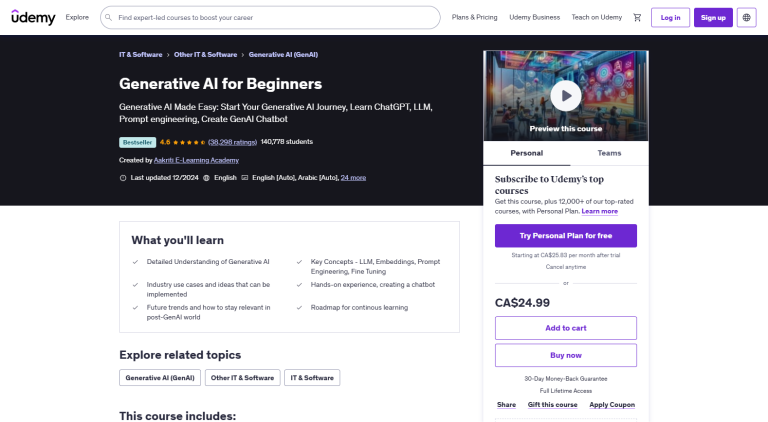Open the shopping cart icon
The height and width of the screenshot is (422, 768).
(637, 18)
